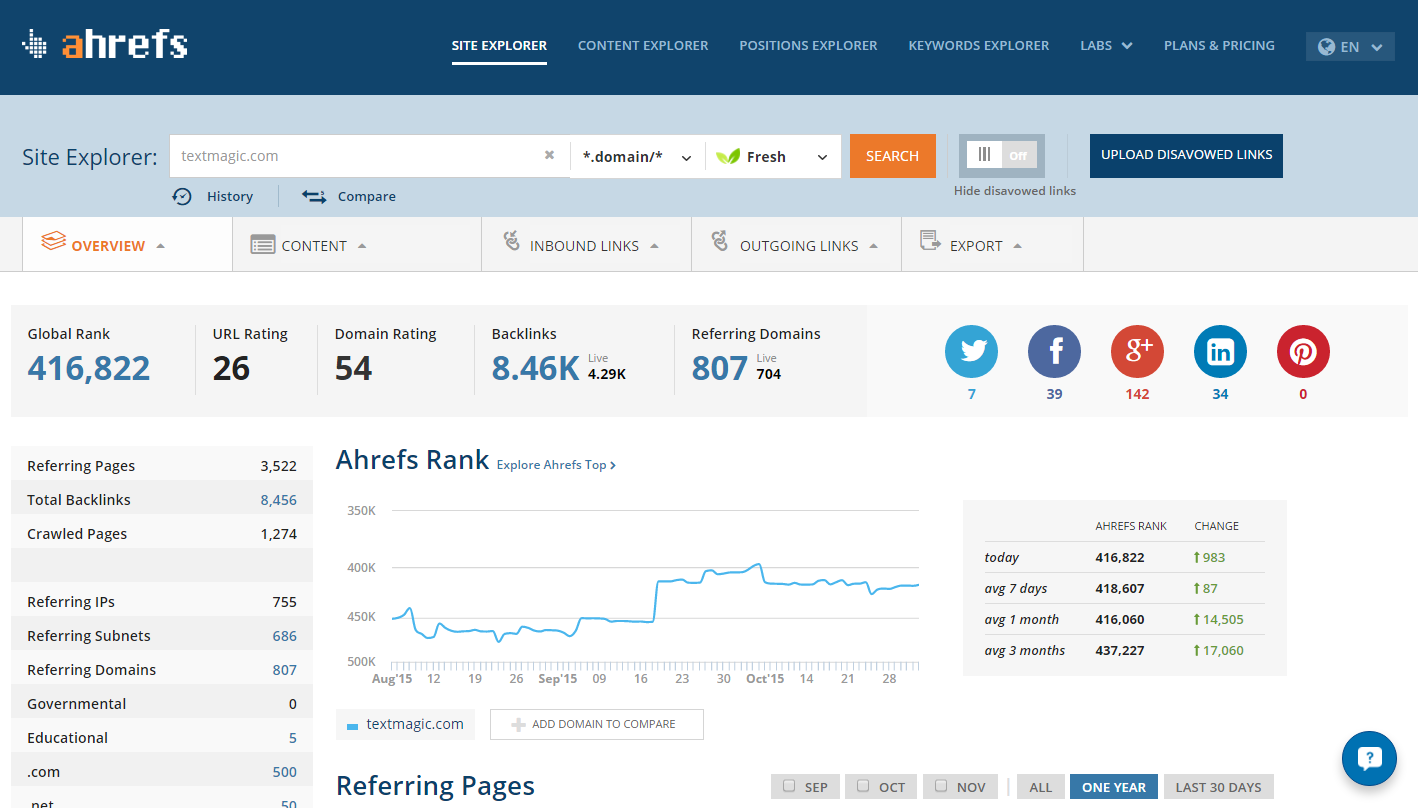Click the 416,822 global rank value

[x=89, y=368]
